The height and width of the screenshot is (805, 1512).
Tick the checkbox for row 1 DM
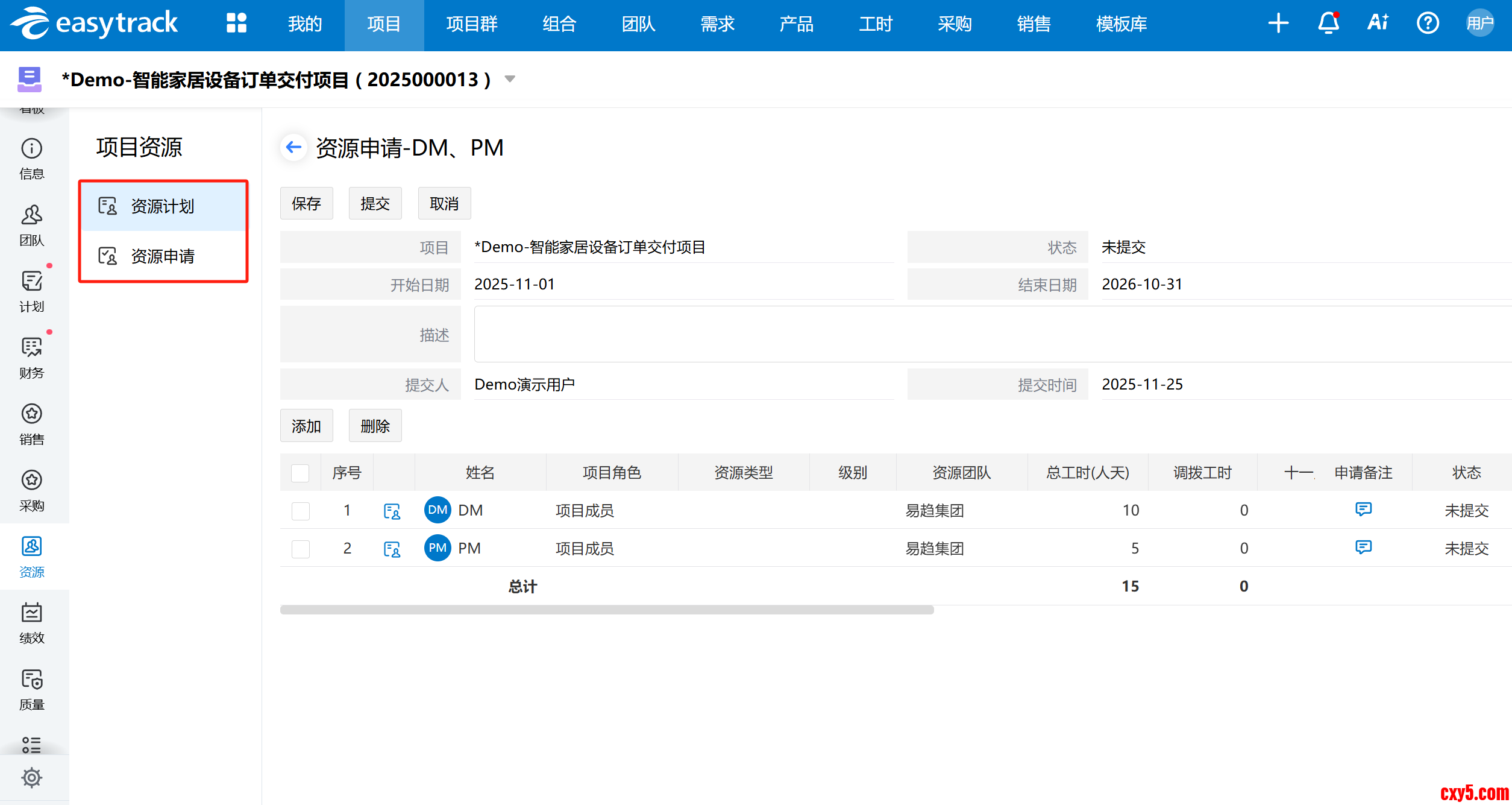300,511
